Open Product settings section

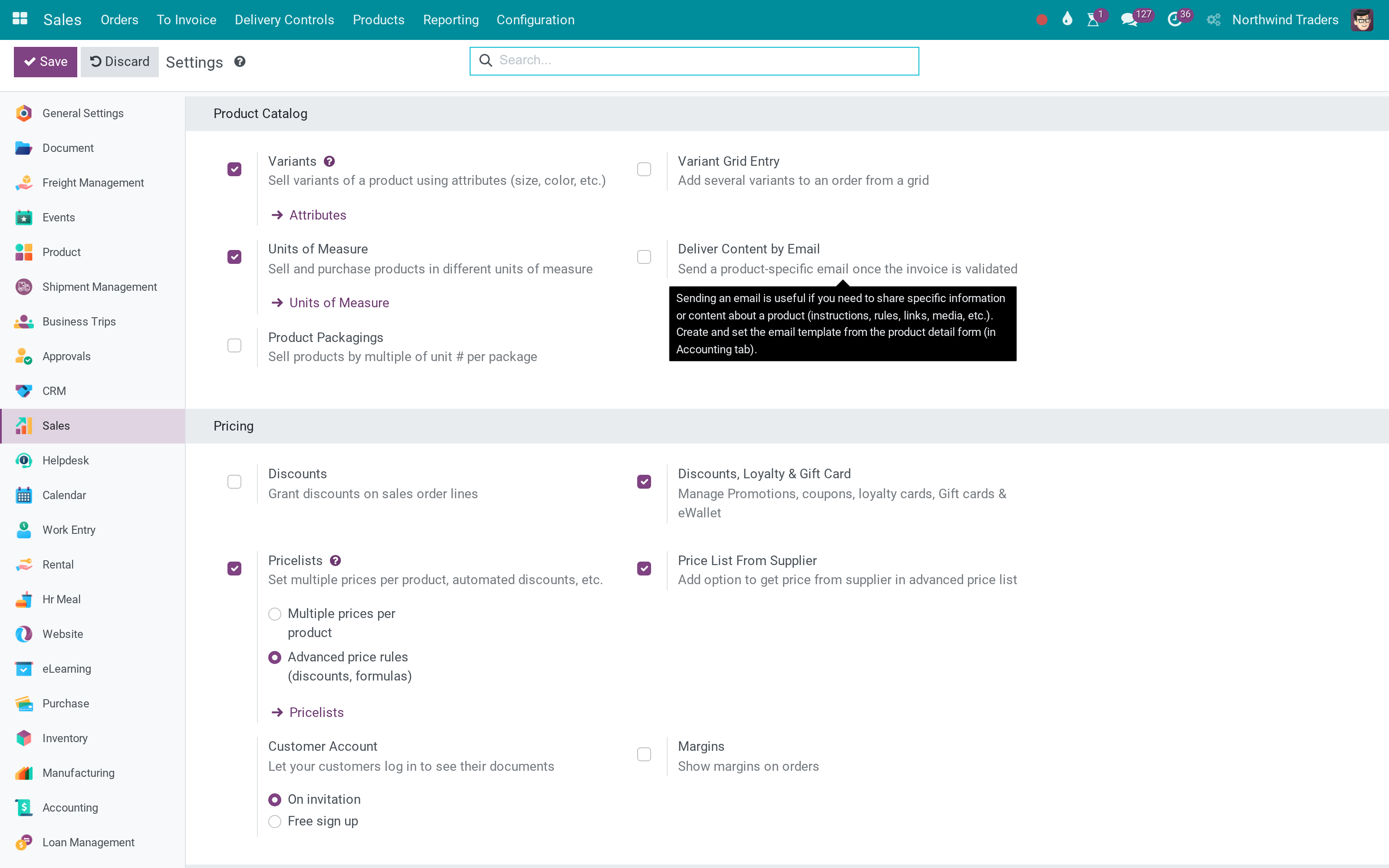(92, 252)
